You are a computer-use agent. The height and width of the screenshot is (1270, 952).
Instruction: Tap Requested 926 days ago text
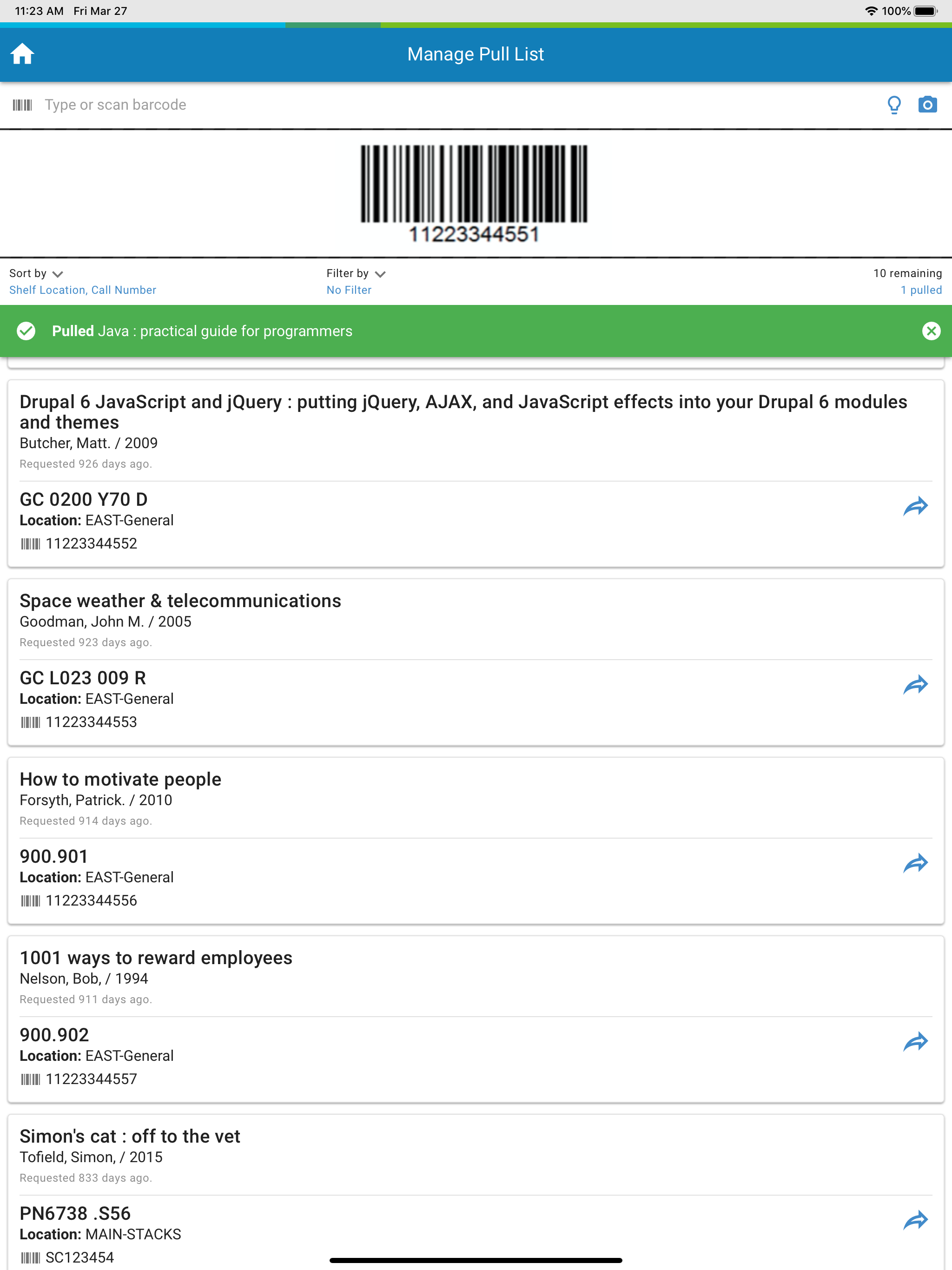86,464
